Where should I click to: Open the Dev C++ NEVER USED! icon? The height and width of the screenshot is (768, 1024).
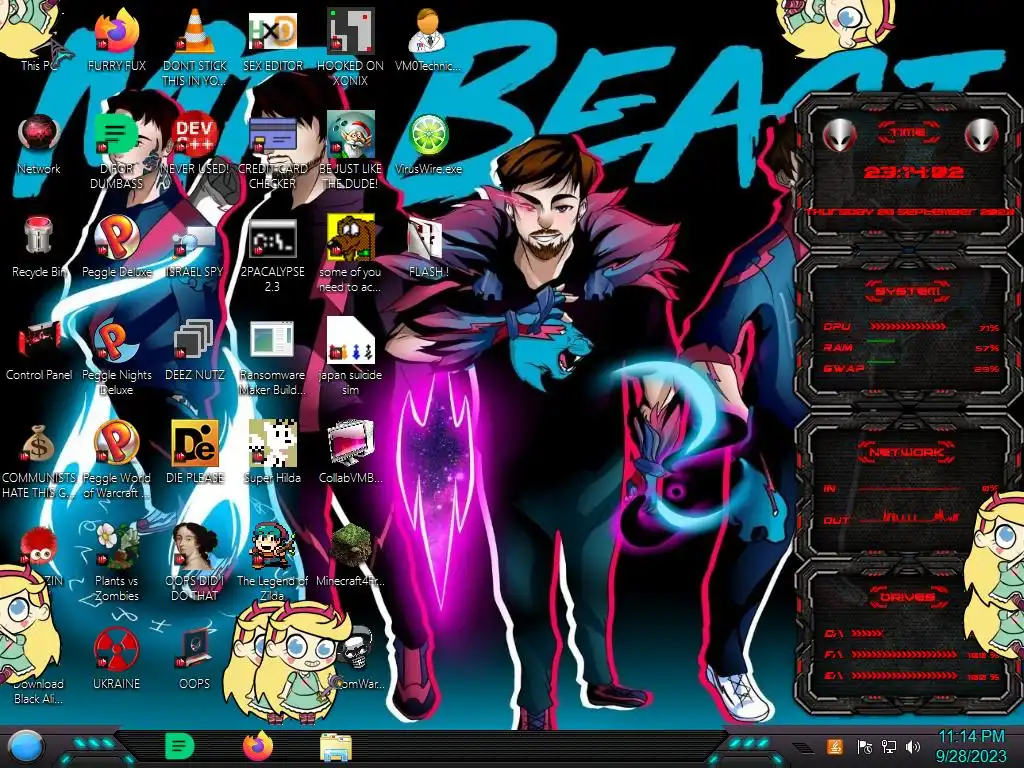[x=195, y=144]
